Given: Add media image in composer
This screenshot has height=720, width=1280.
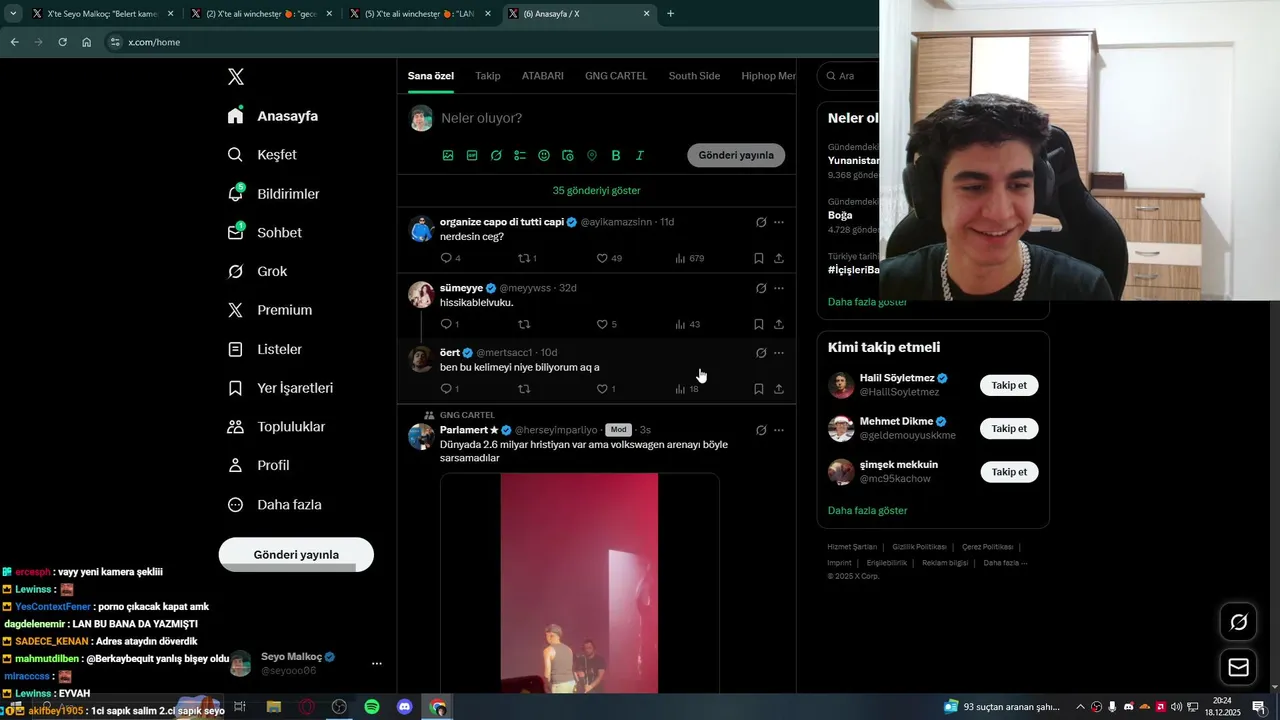Looking at the screenshot, I should (x=448, y=155).
